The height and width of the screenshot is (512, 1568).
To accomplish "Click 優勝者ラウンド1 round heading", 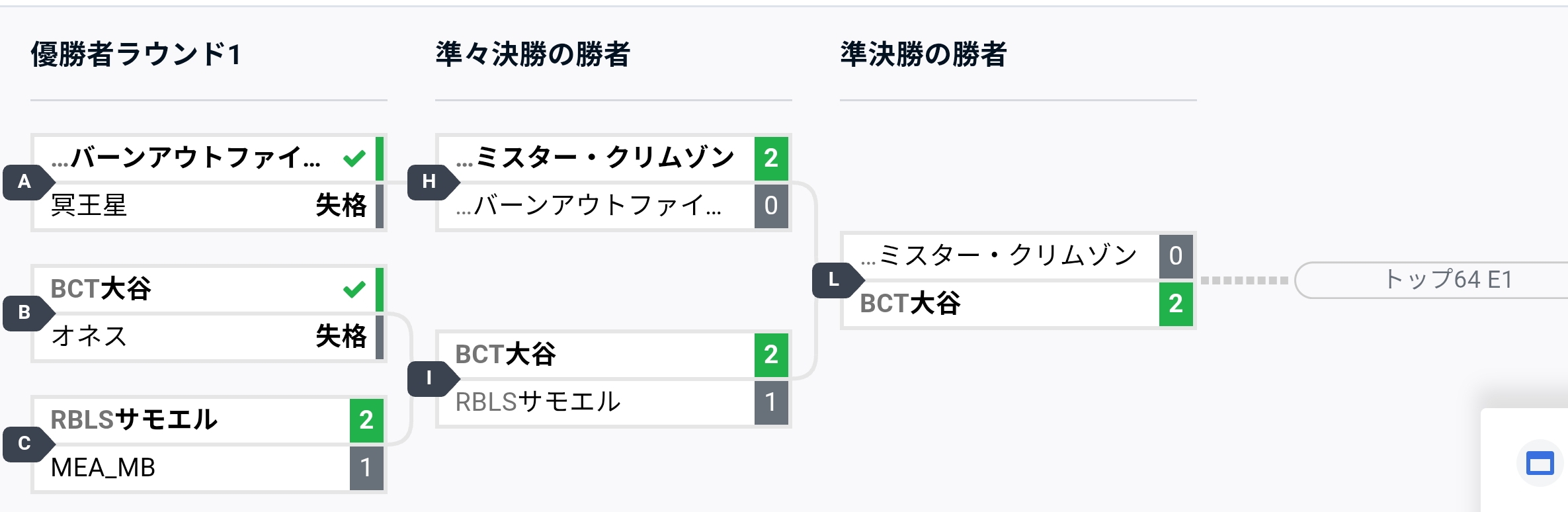I will (136, 54).
